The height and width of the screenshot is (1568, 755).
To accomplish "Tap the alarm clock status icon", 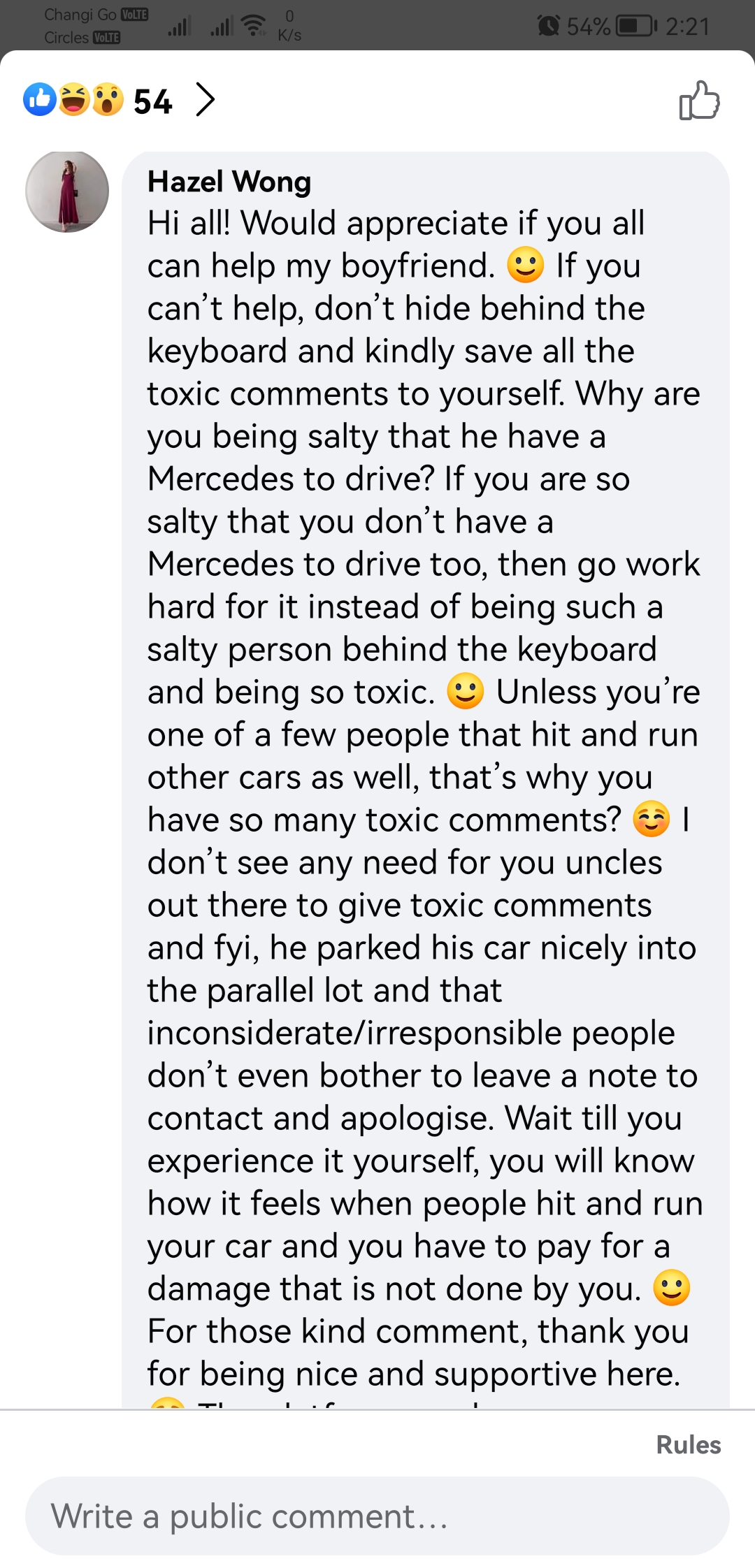I will pos(549,26).
